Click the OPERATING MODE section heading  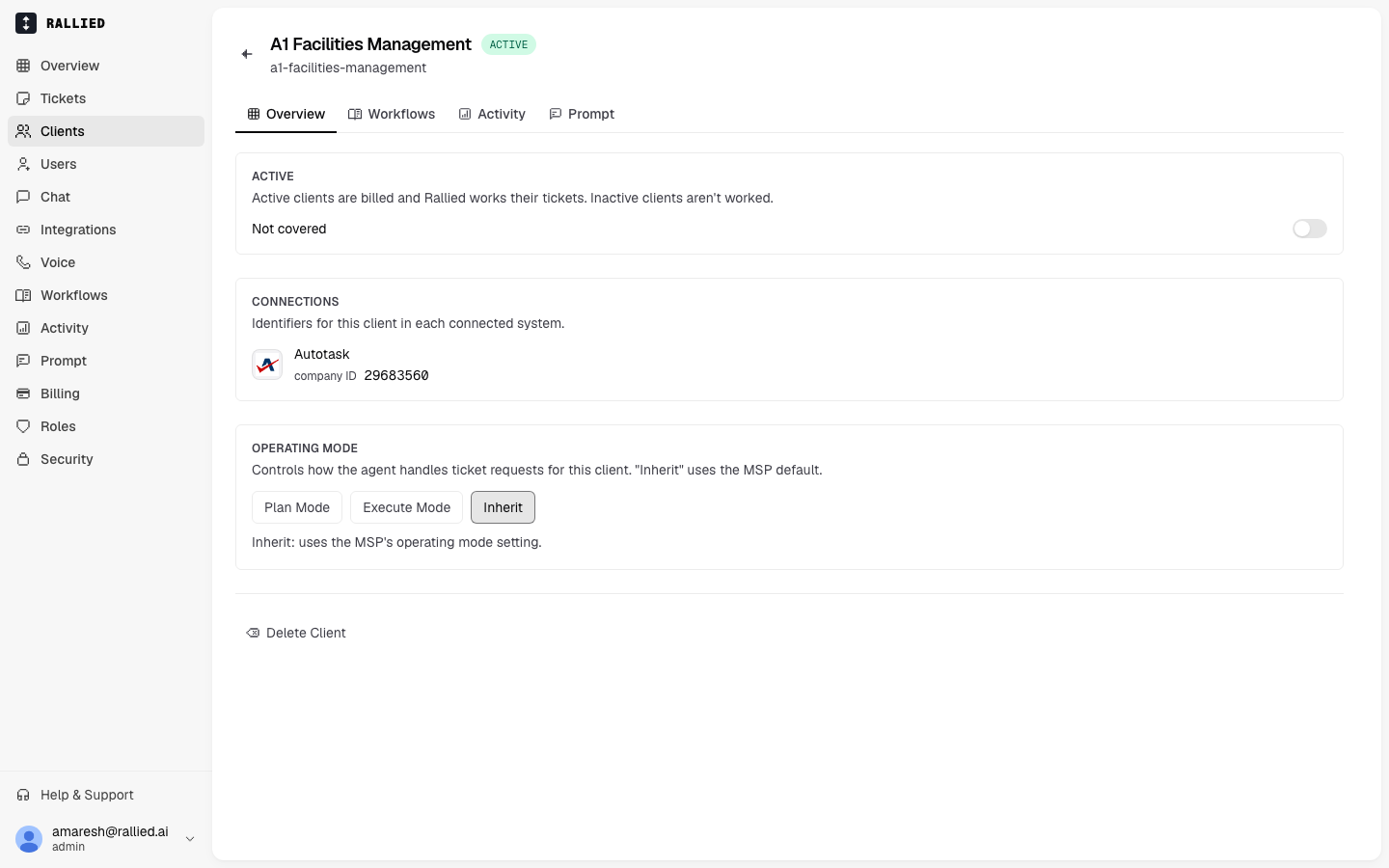305,448
